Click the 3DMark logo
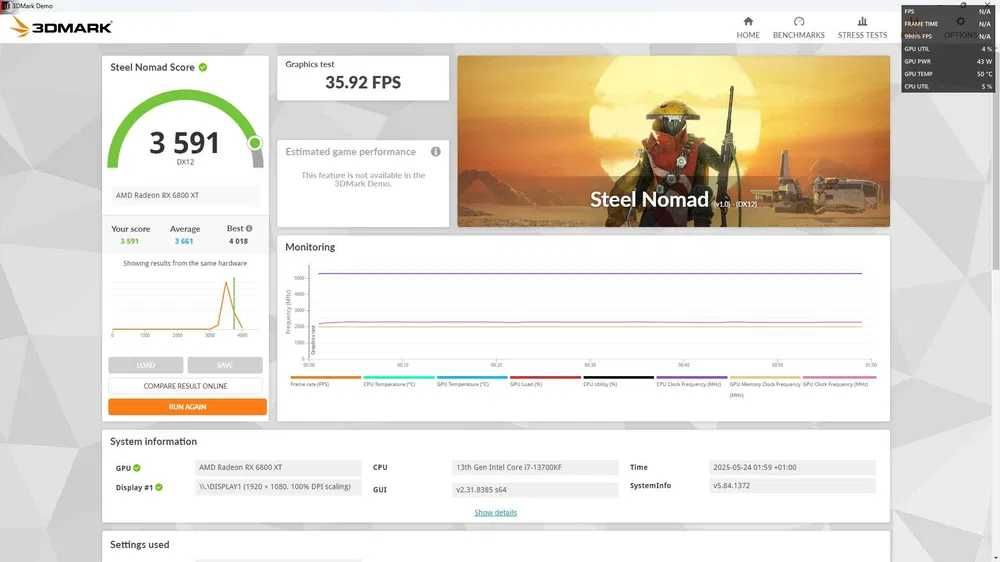 [61, 27]
